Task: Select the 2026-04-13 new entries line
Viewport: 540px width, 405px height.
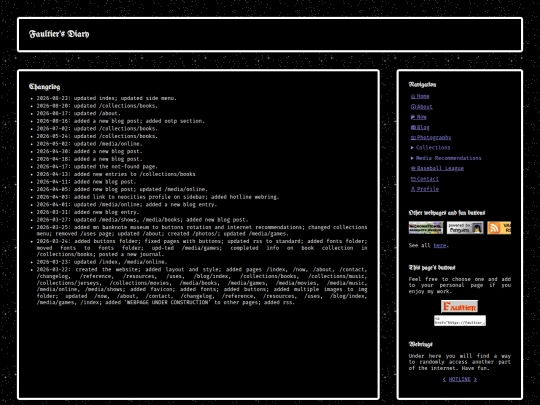Action: (116, 174)
